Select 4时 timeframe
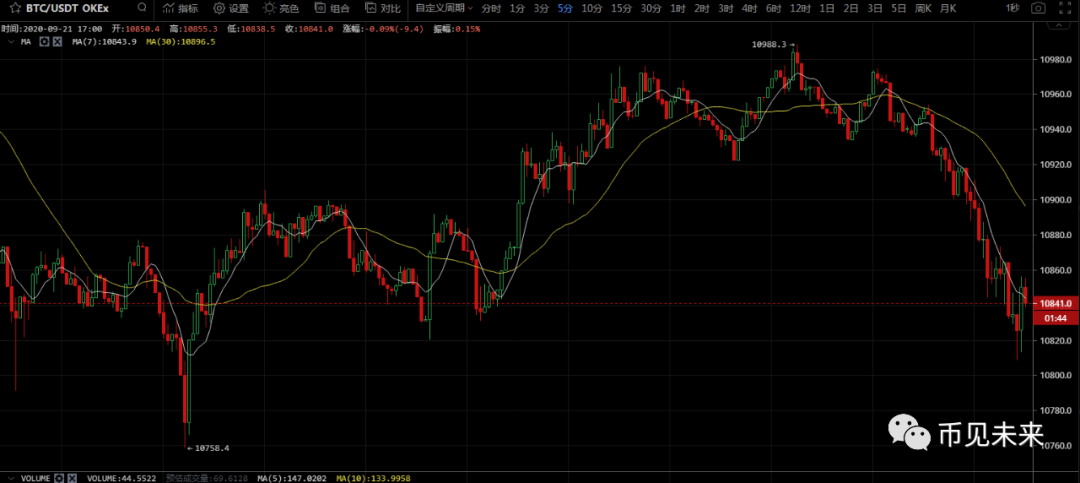The width and height of the screenshot is (1080, 483). click(x=749, y=8)
